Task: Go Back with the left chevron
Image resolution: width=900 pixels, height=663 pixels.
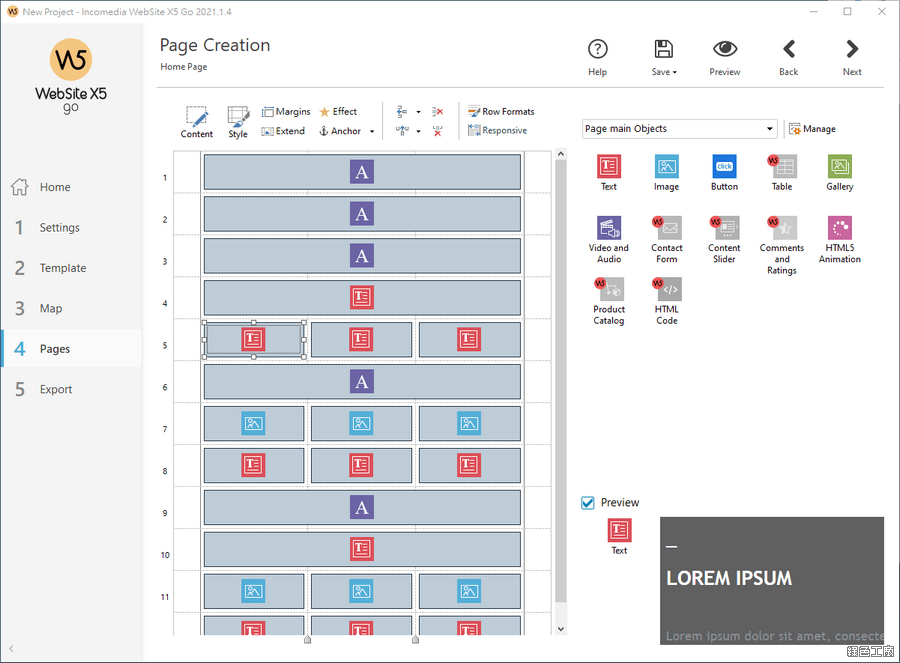Action: click(789, 49)
